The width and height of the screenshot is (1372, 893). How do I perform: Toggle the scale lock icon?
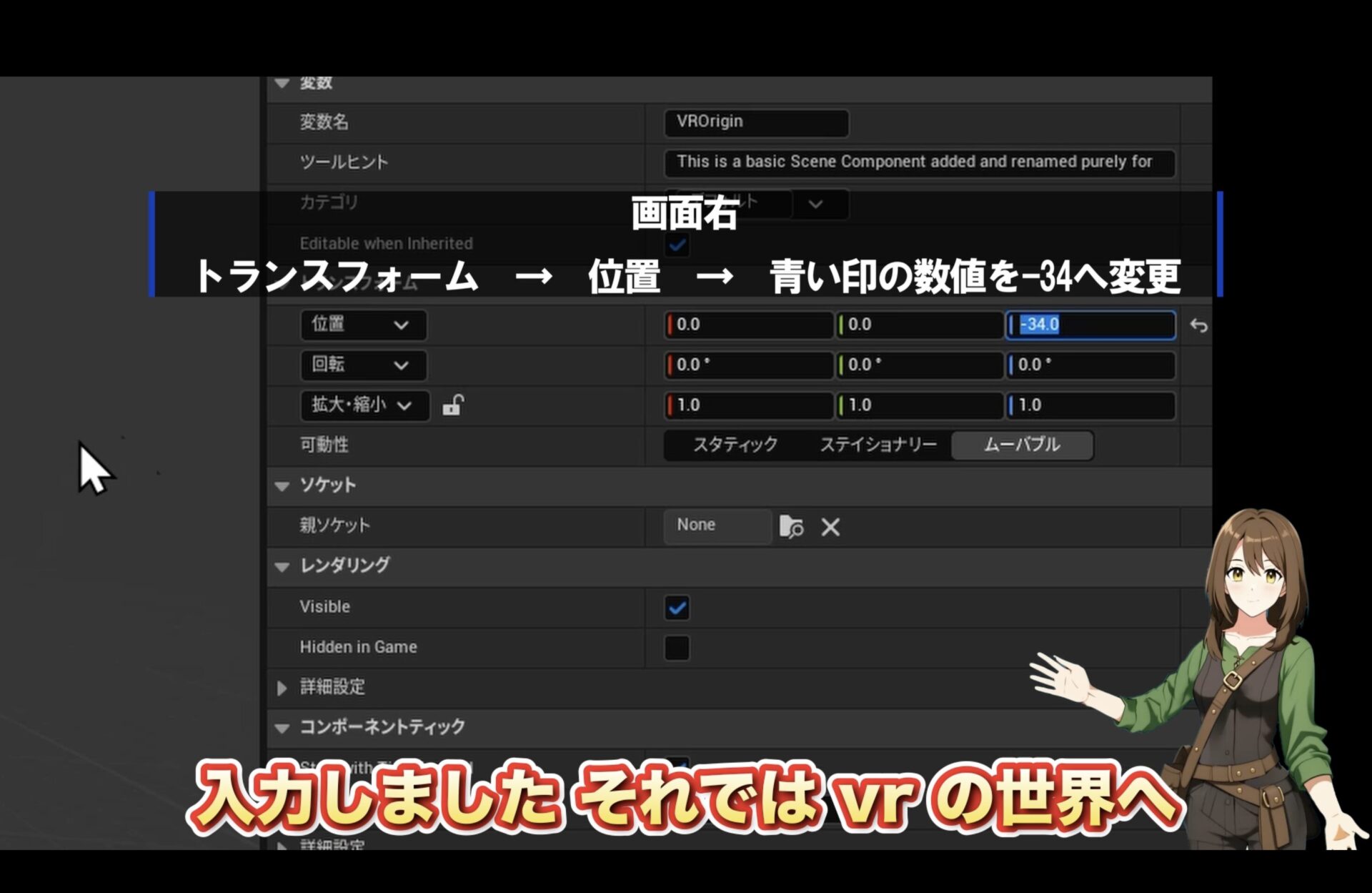point(453,405)
